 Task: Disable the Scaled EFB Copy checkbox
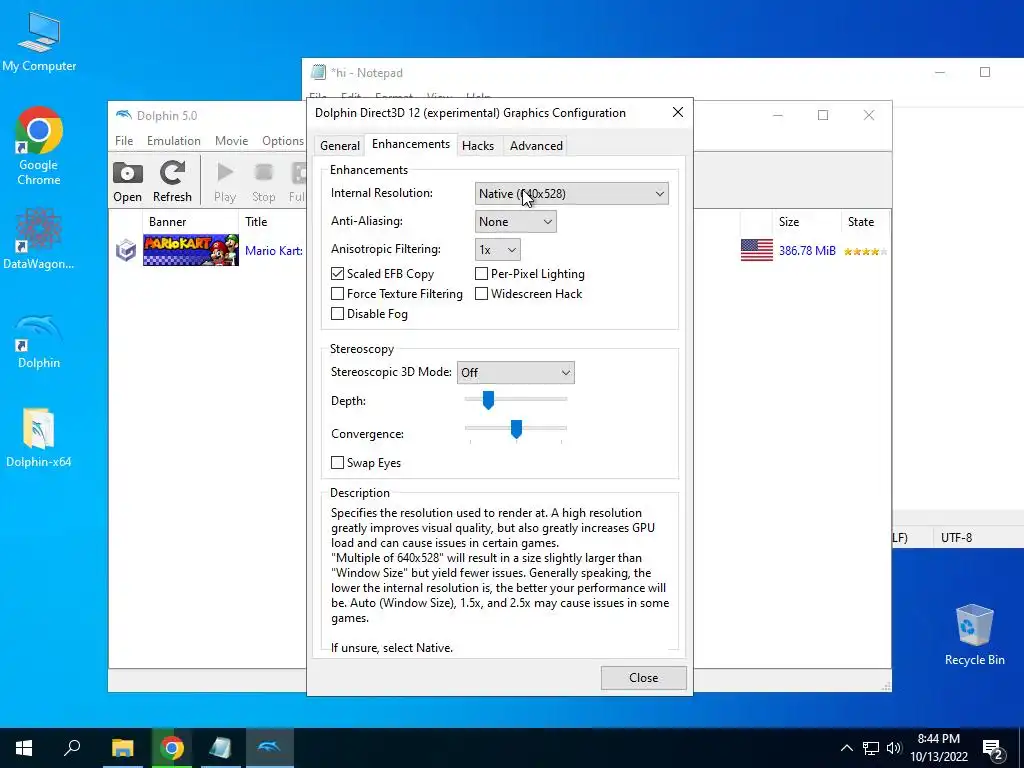click(338, 274)
